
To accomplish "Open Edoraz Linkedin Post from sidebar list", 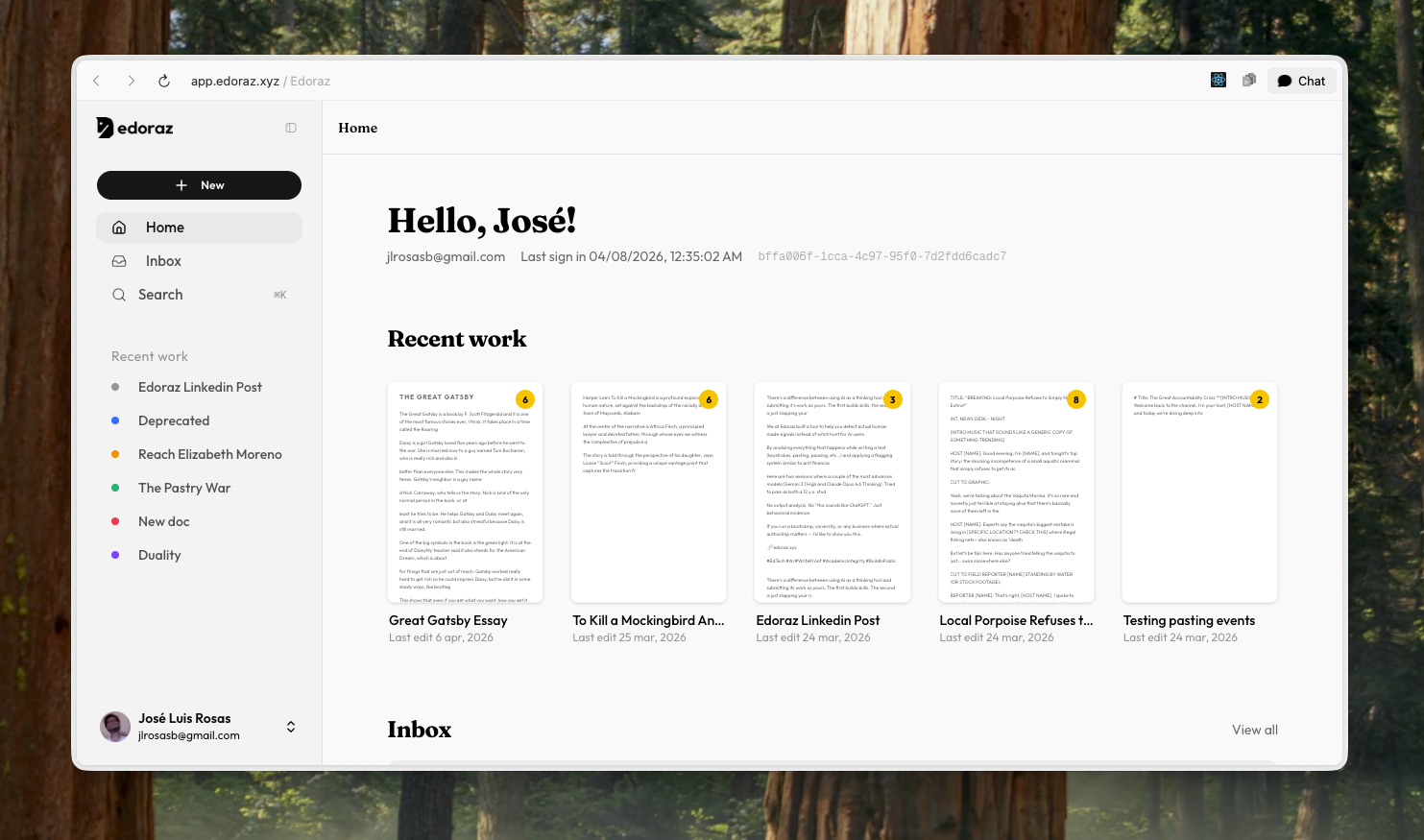I will click(x=200, y=387).
